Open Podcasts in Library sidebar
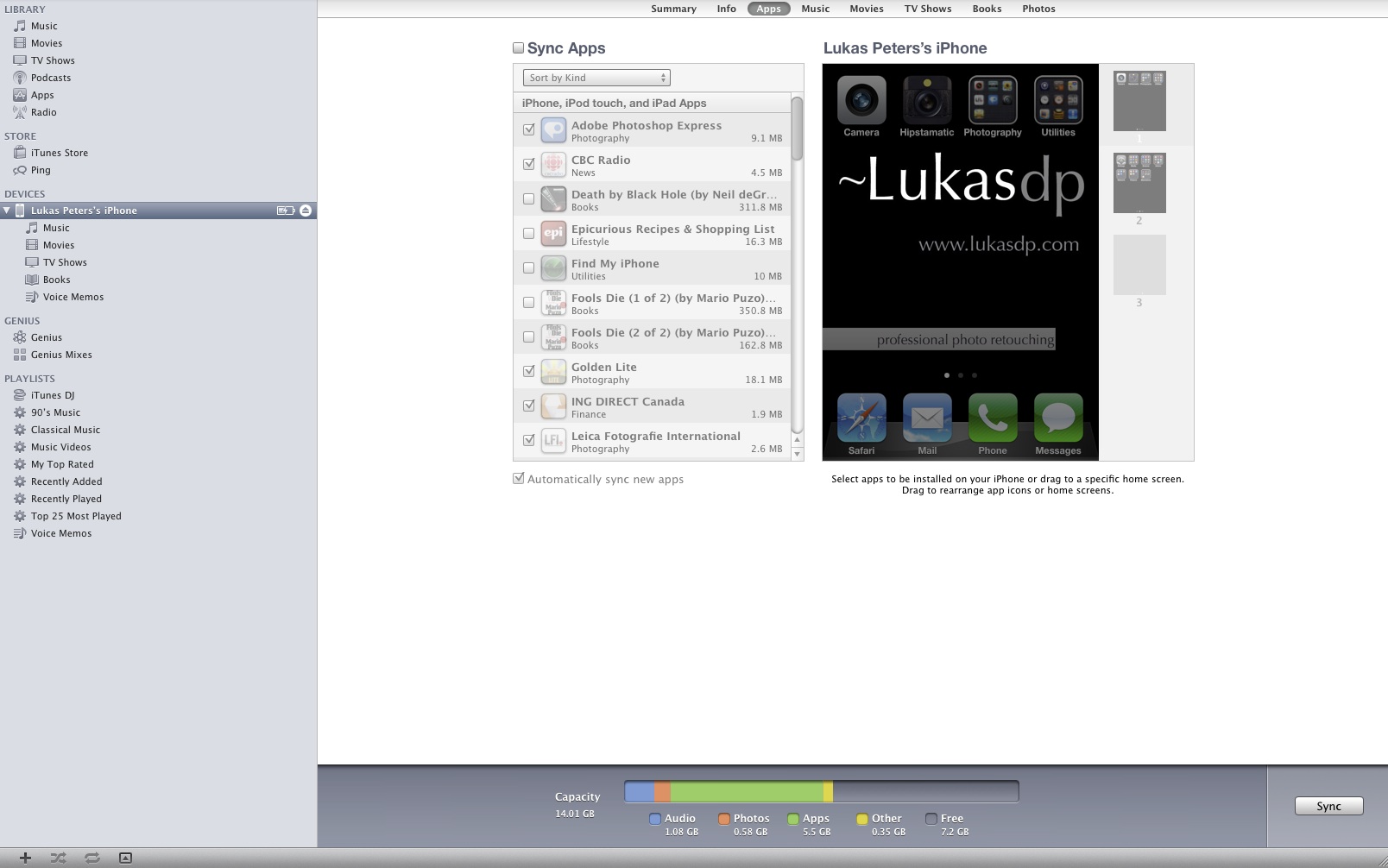Viewport: 1388px width, 868px height. click(51, 78)
